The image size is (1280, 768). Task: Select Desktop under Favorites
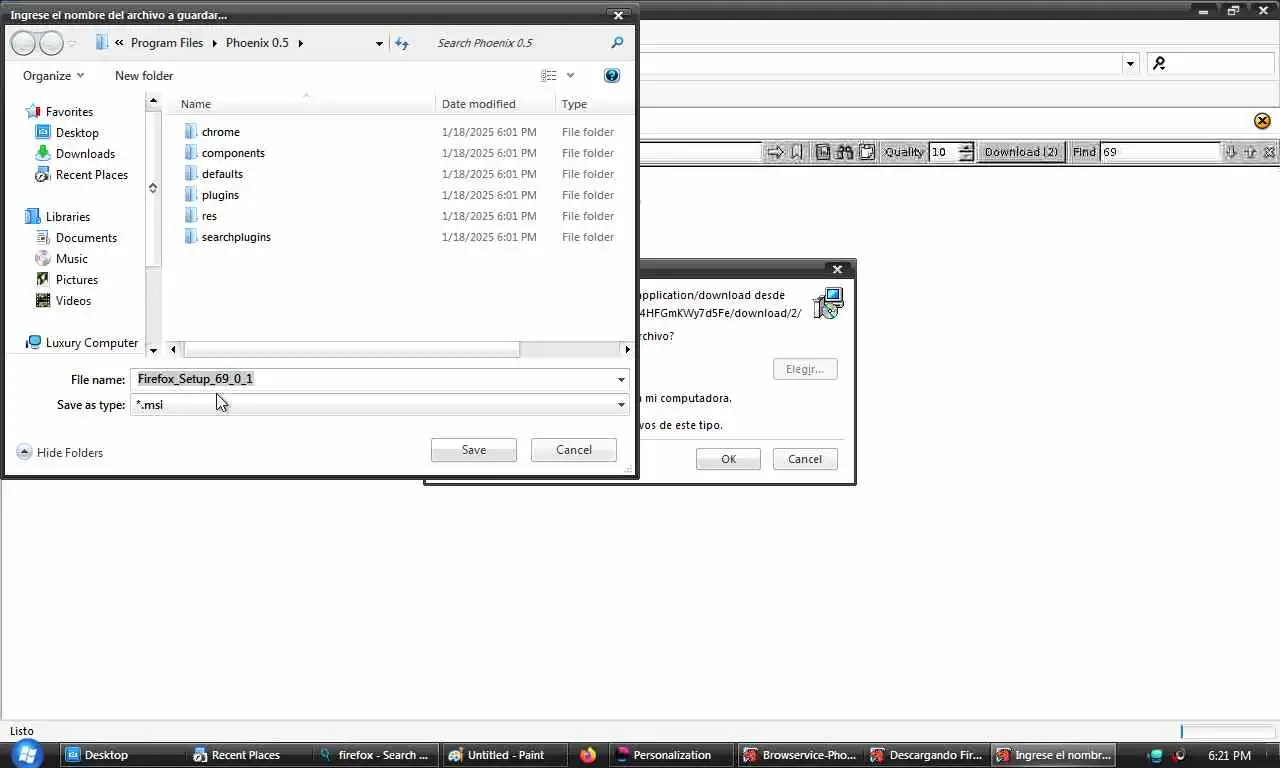click(77, 133)
